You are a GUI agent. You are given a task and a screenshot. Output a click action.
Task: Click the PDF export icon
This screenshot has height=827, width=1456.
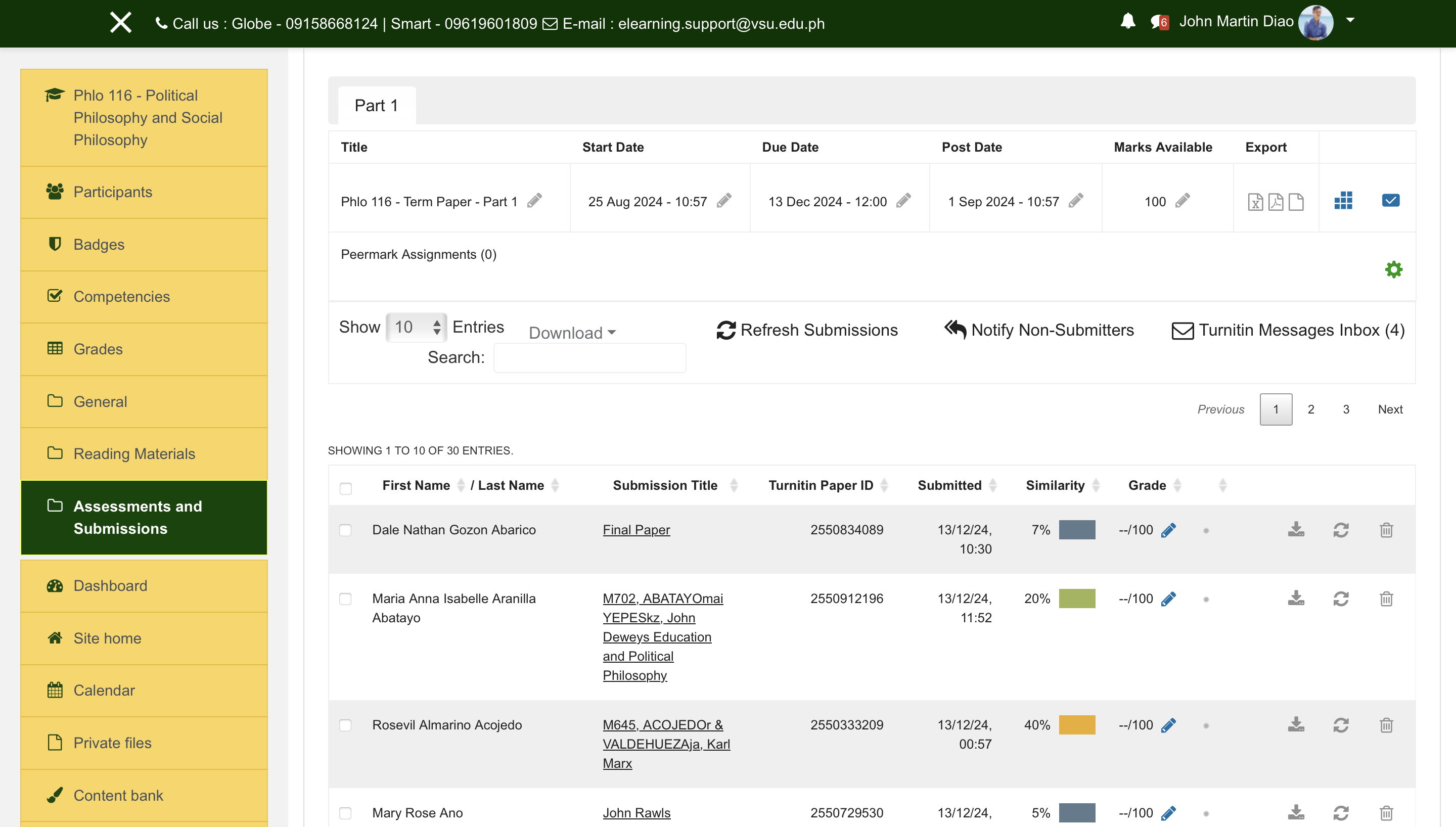pos(1276,202)
